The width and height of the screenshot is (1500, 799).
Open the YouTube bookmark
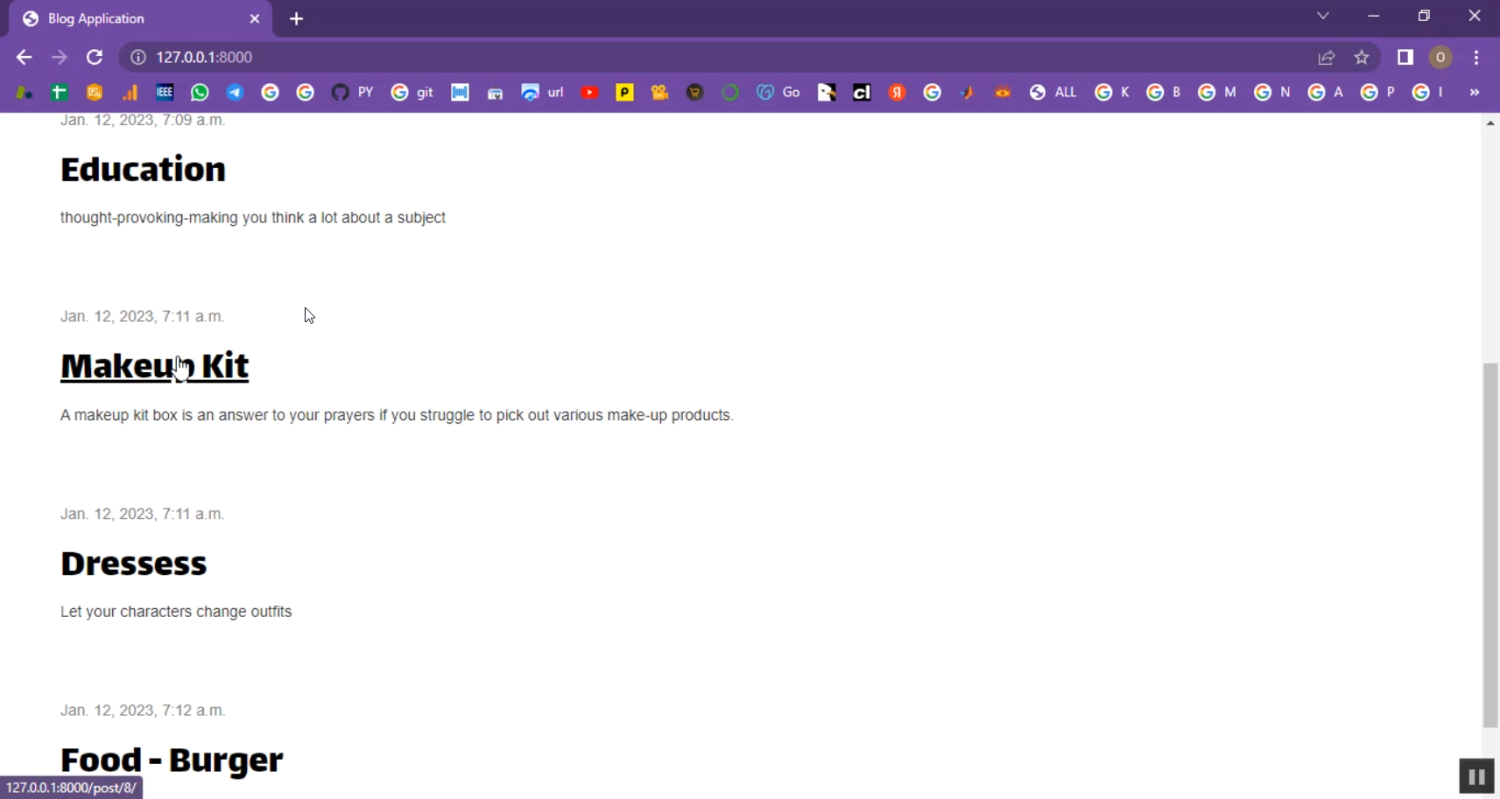click(590, 92)
